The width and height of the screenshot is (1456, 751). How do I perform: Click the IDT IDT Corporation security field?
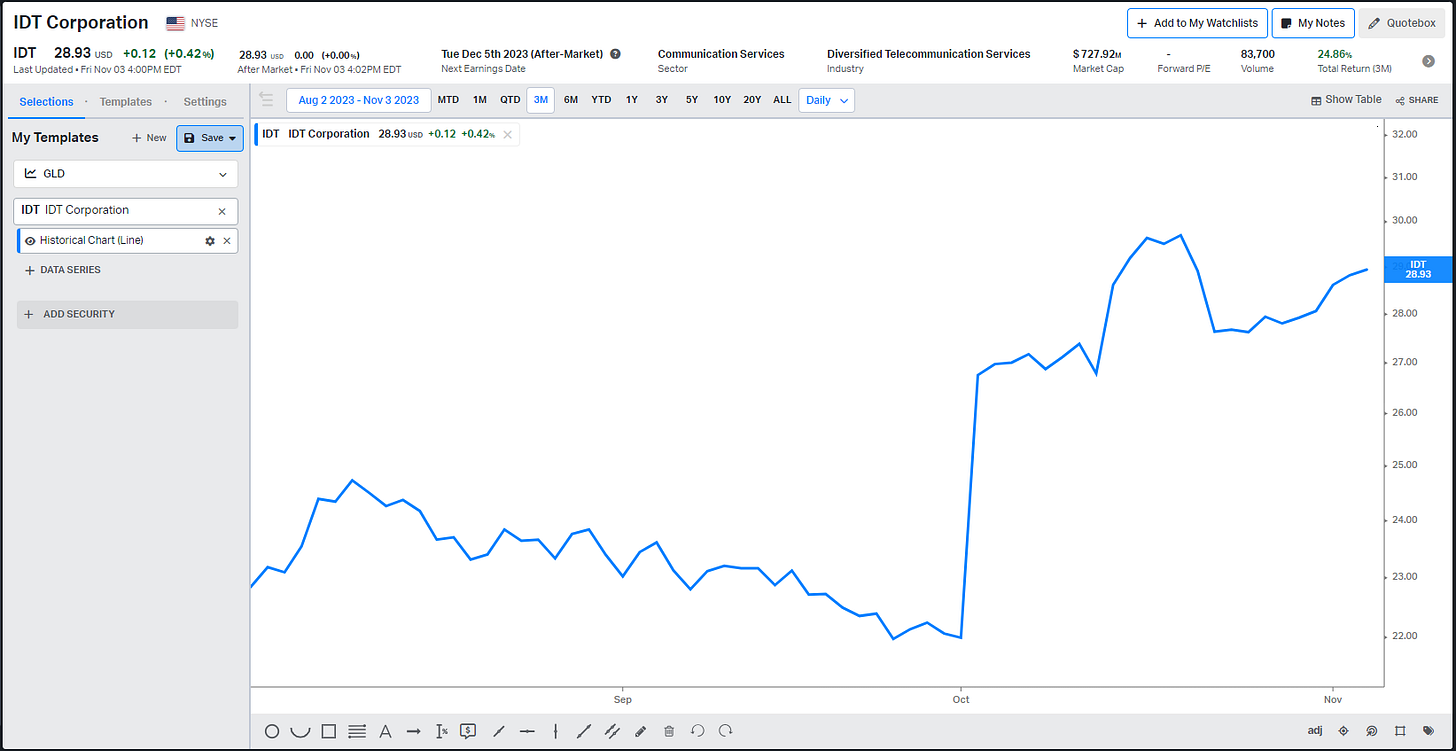tap(126, 211)
